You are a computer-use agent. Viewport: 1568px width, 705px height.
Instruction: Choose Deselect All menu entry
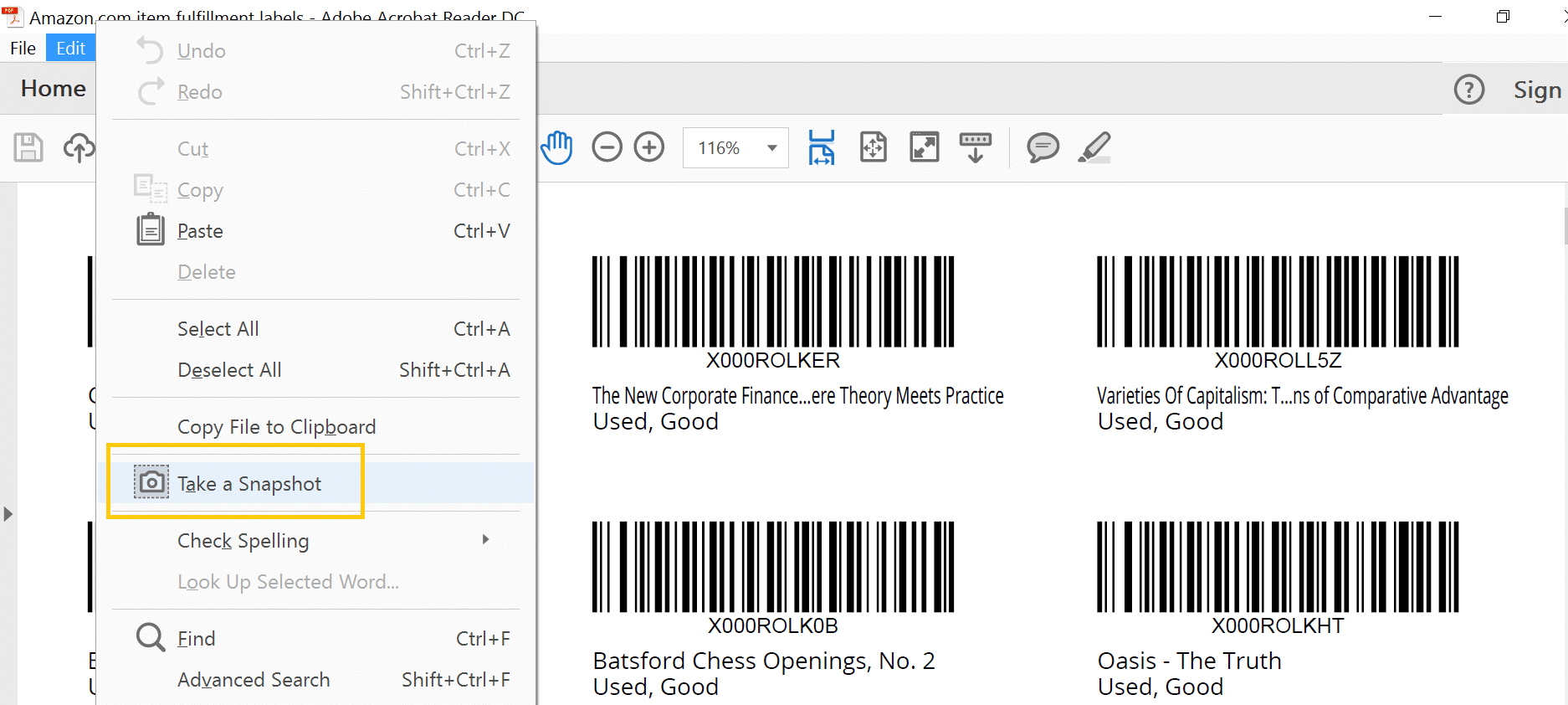click(316, 369)
